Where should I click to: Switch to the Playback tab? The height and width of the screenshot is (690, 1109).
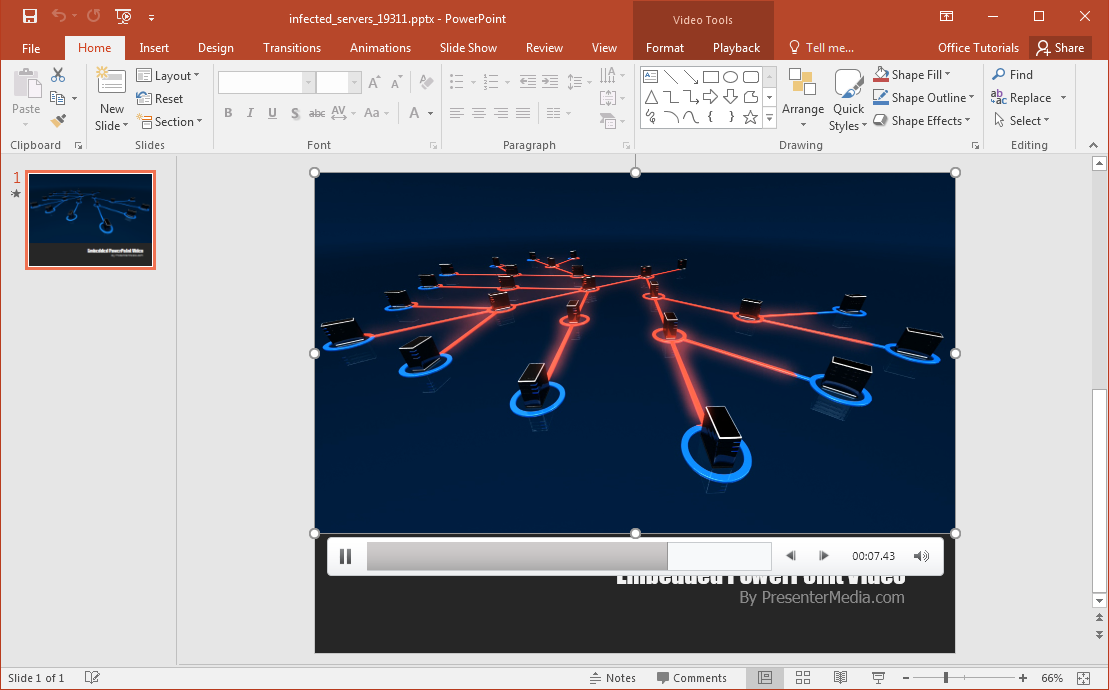click(736, 48)
